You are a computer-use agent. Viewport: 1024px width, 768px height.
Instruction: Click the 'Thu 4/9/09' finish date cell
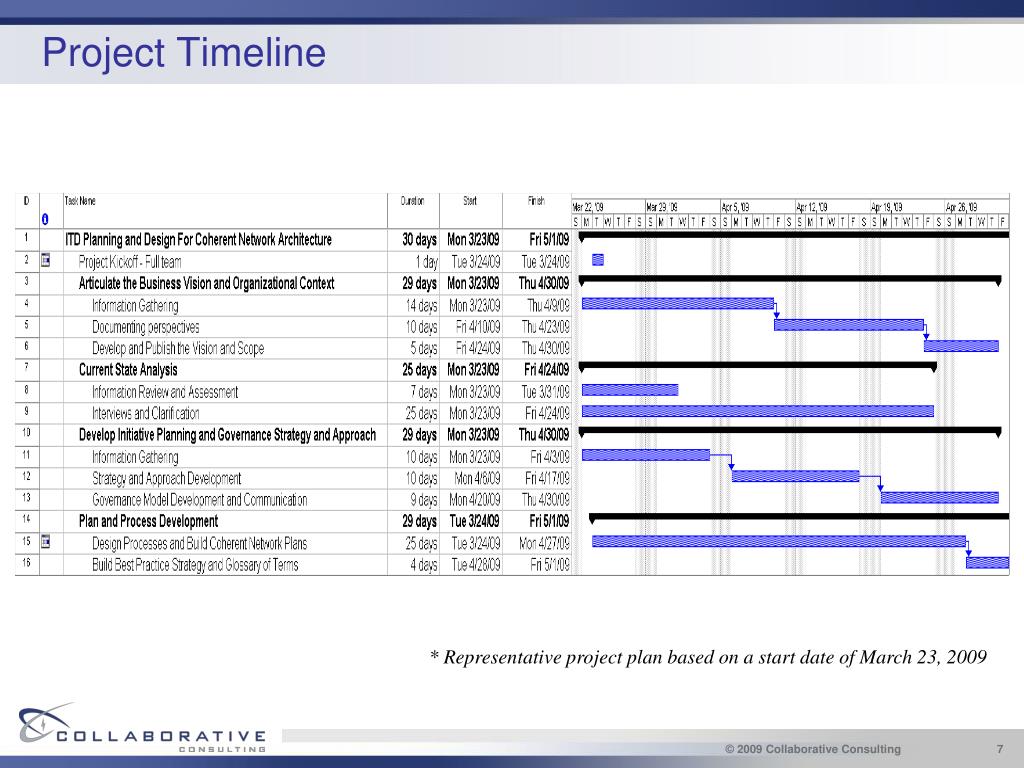(549, 306)
